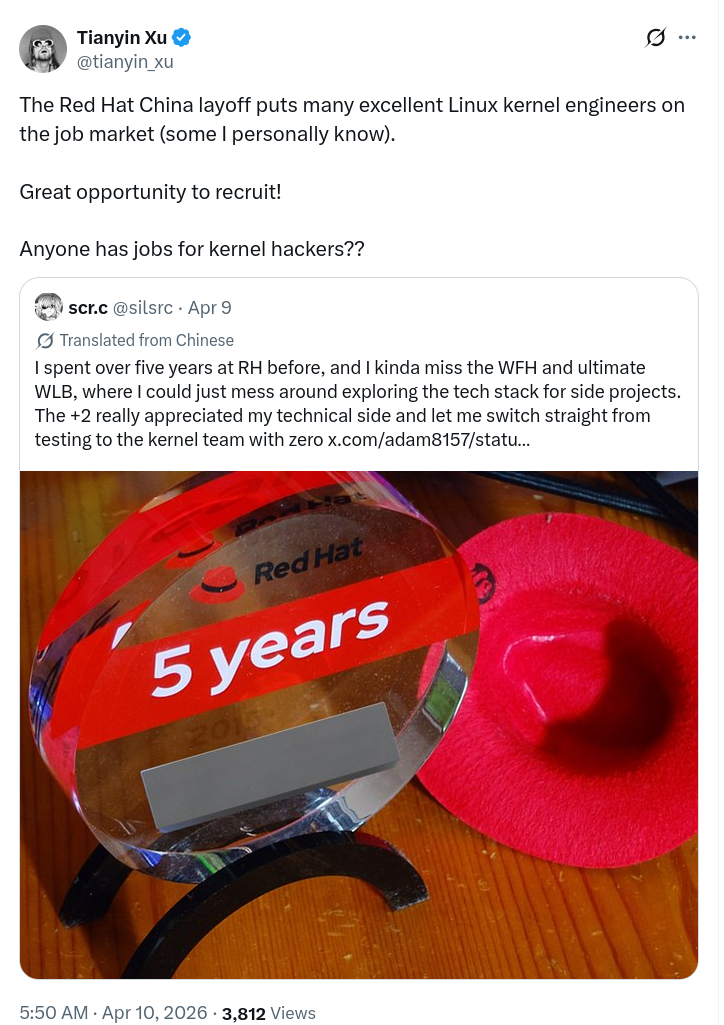Screen dimensions: 724x1025
Task: Click the "Great opportunity to recruit!" text
Action: point(150,190)
